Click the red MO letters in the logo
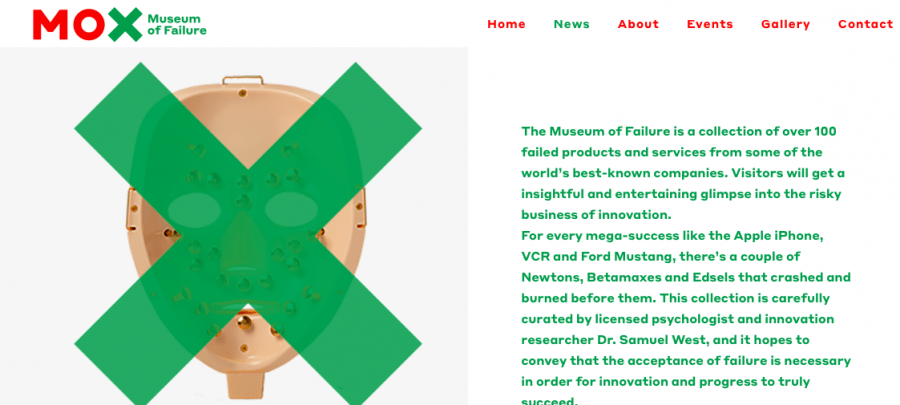 [69, 25]
